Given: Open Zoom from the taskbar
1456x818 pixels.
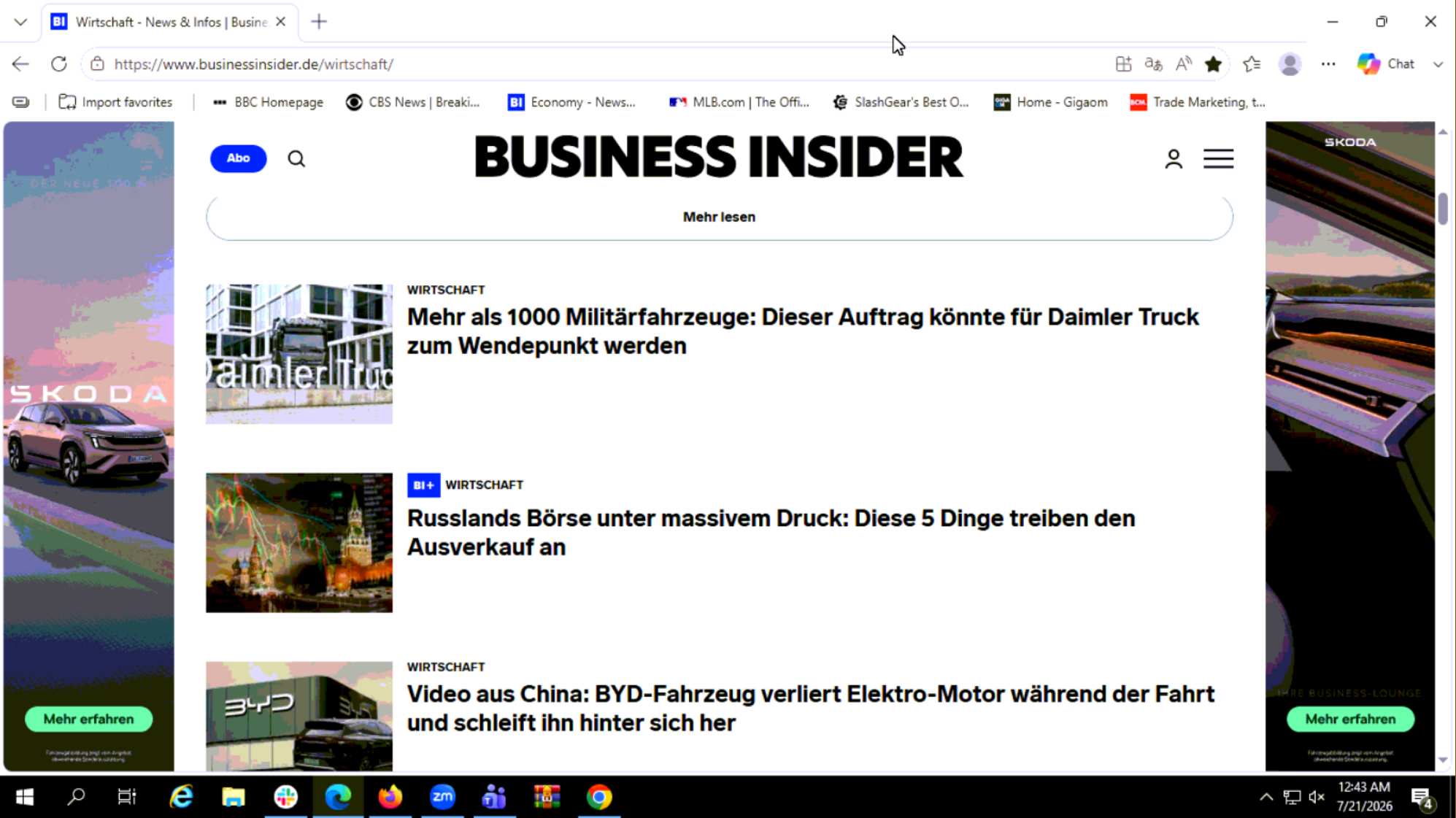Looking at the screenshot, I should [442, 797].
